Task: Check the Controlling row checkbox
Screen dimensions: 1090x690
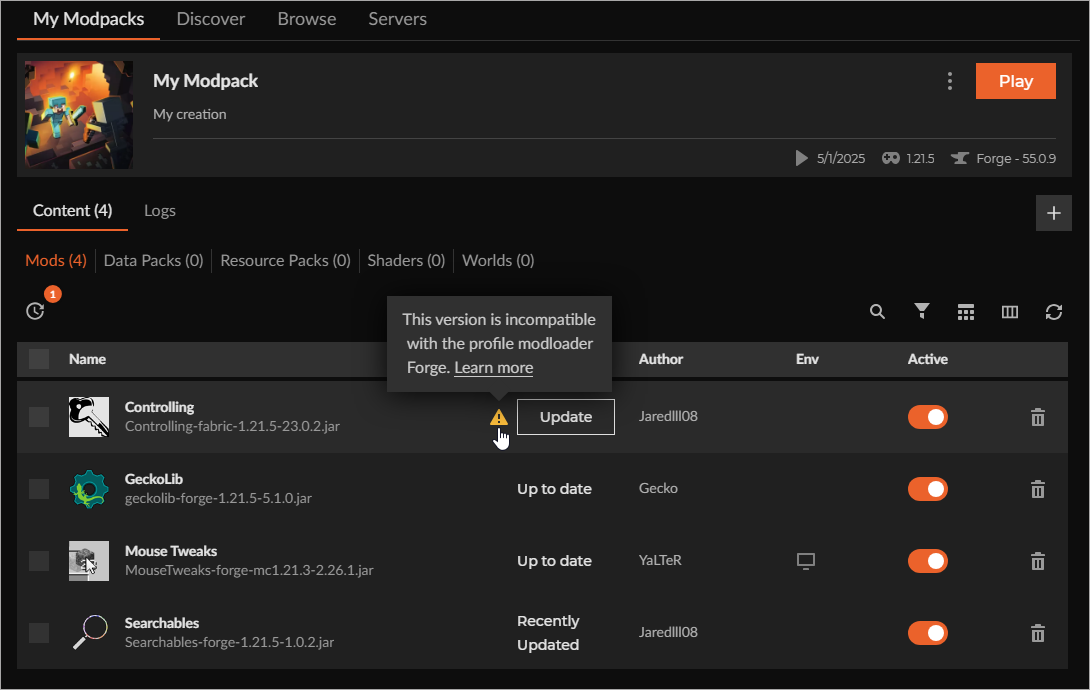Action: [39, 417]
